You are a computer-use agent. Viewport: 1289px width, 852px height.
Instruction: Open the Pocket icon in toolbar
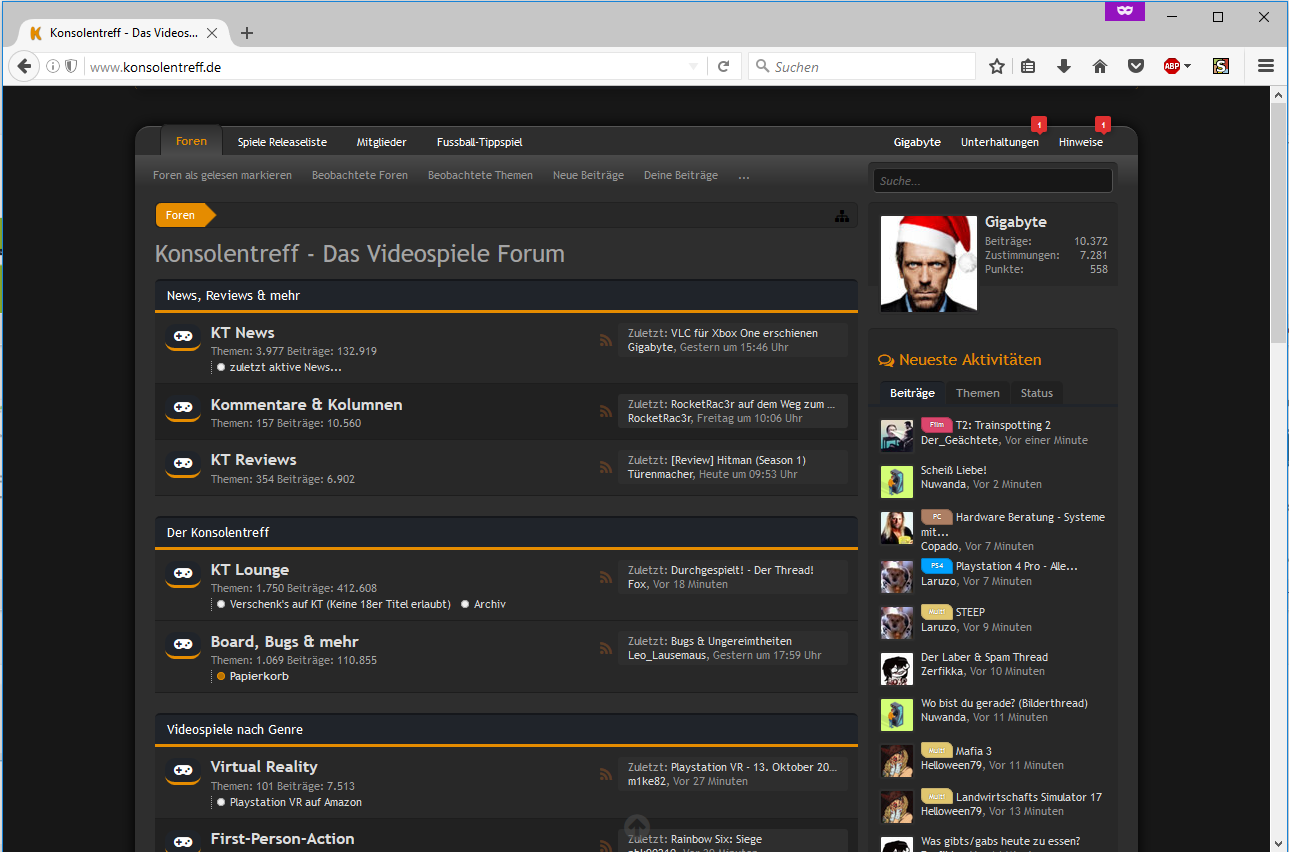pyautogui.click(x=1136, y=66)
